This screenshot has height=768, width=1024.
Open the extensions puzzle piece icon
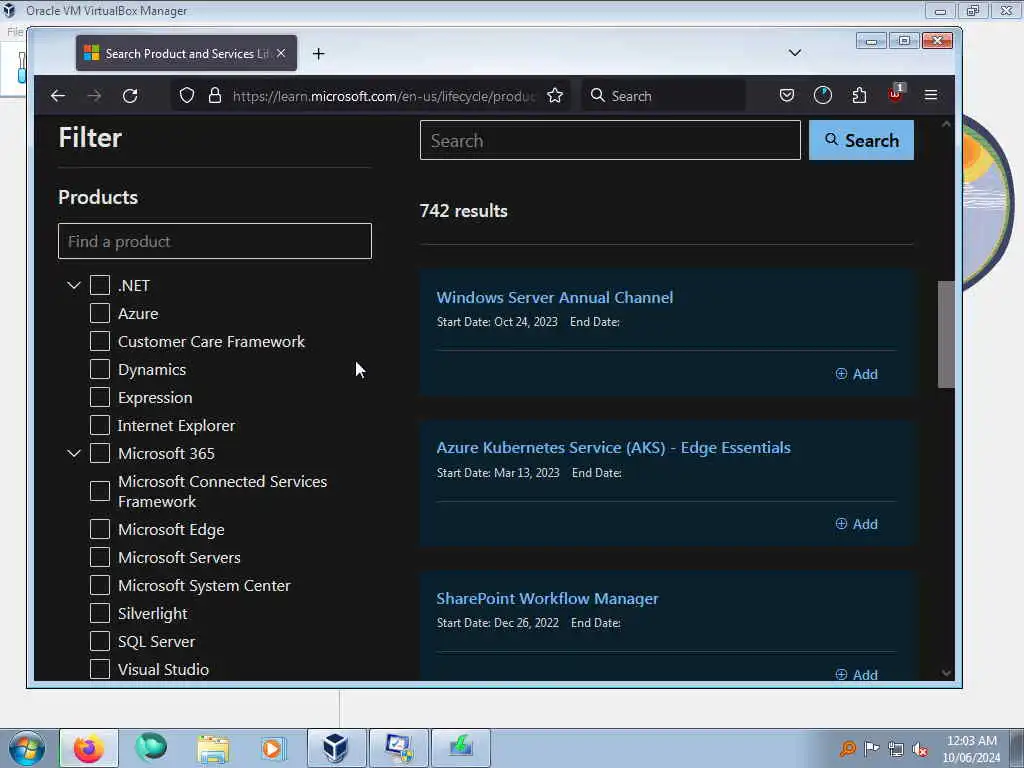coord(859,95)
